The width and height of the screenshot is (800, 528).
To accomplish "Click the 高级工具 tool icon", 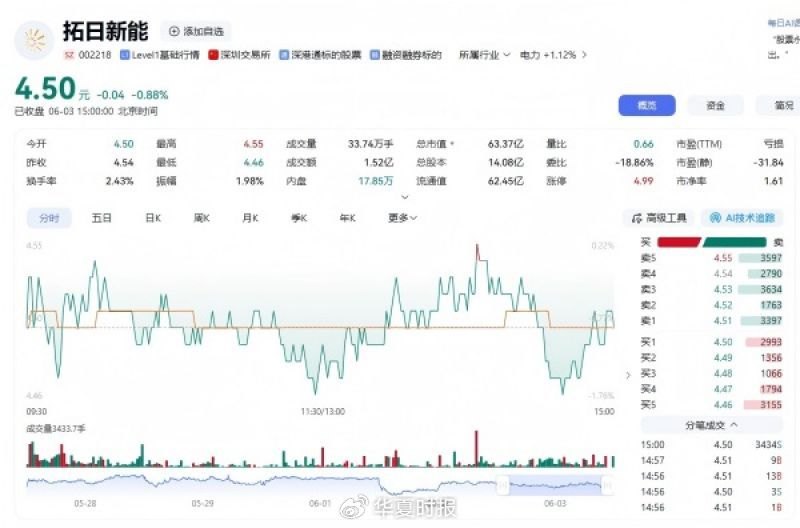I will [637, 218].
